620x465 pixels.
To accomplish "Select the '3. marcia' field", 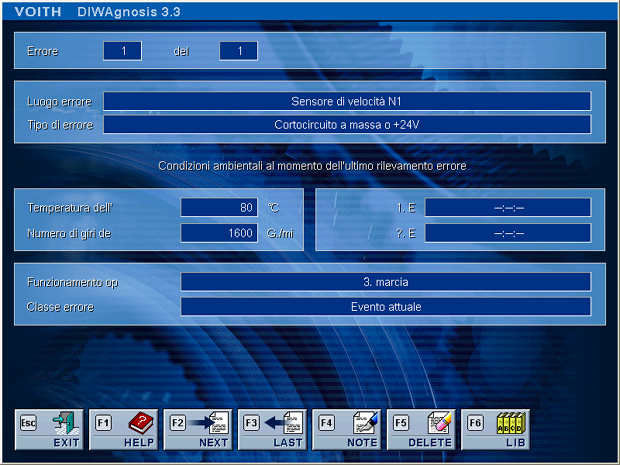I will tap(386, 282).
